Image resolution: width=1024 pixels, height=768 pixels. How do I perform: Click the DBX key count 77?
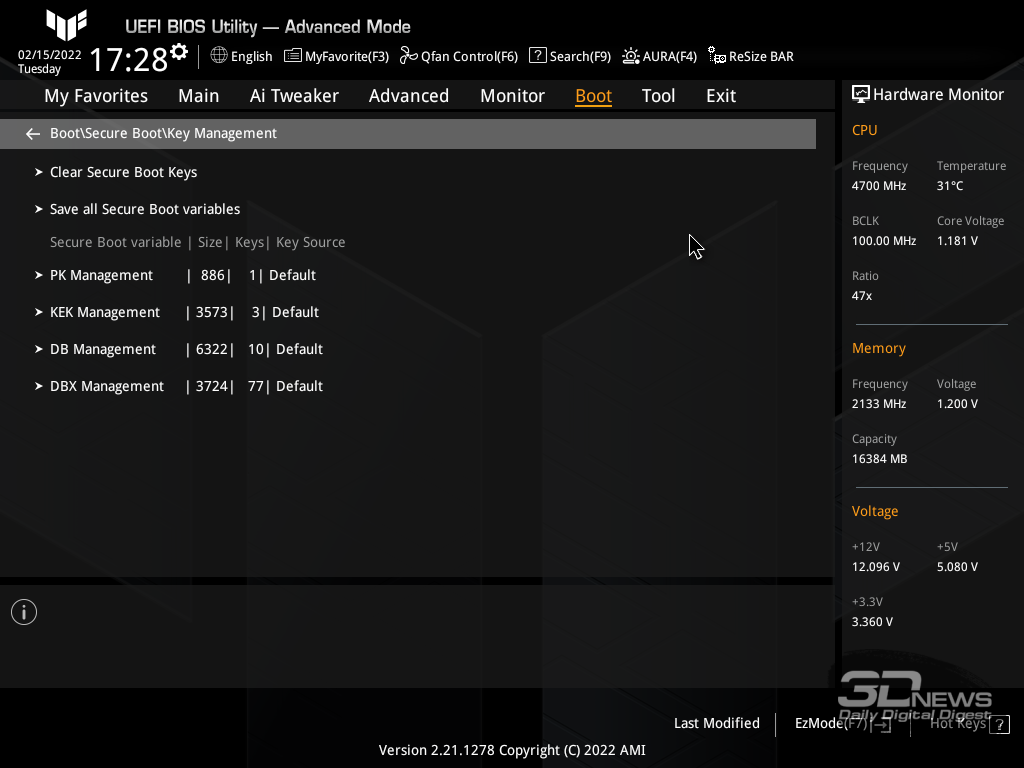(x=255, y=387)
